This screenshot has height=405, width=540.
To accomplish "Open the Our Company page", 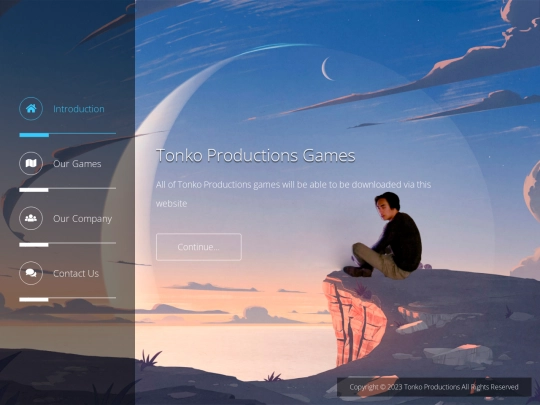I will click(82, 219).
